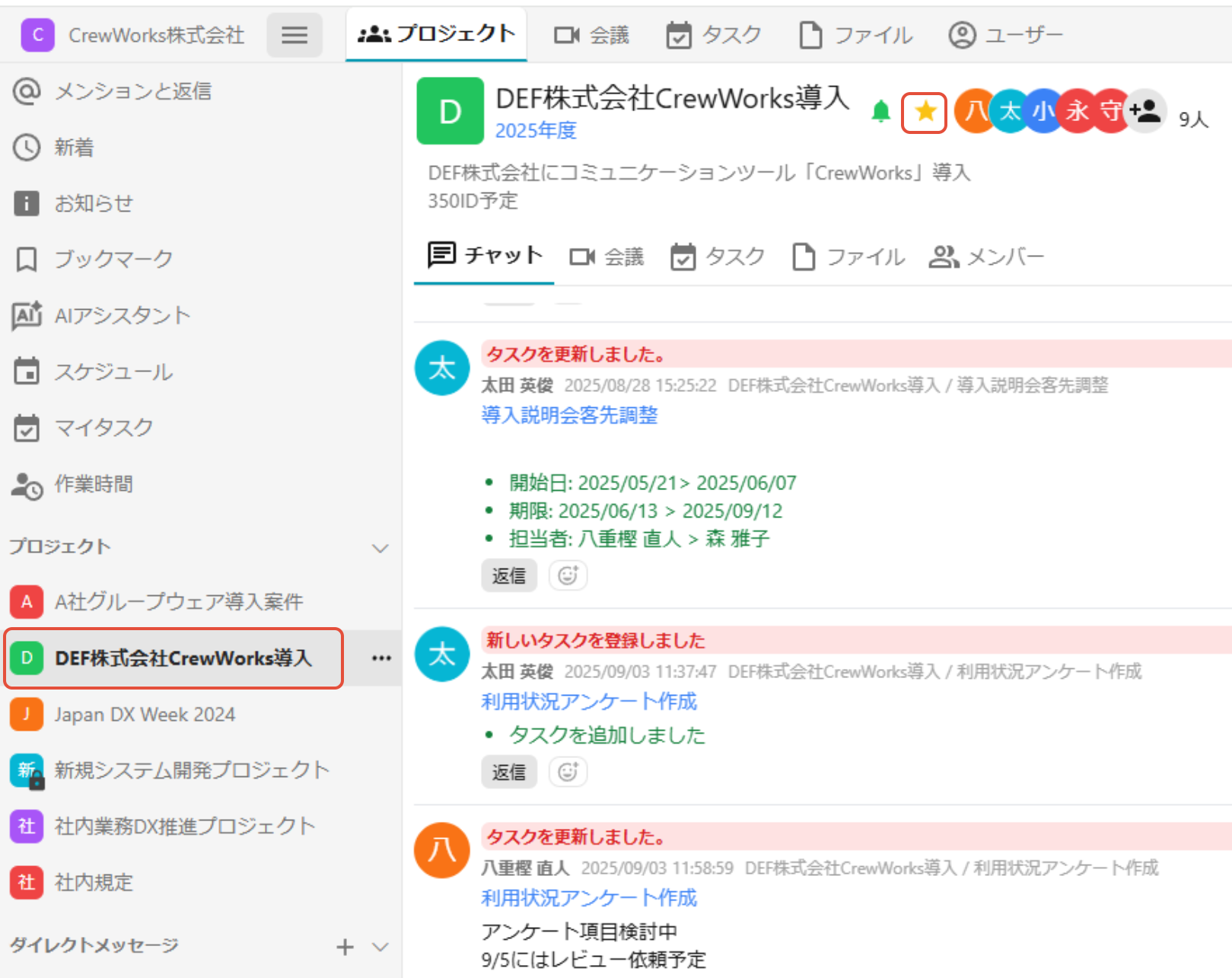
Task: Open the ユーザー top navigation tab
Action: pyautogui.click(x=1005, y=35)
